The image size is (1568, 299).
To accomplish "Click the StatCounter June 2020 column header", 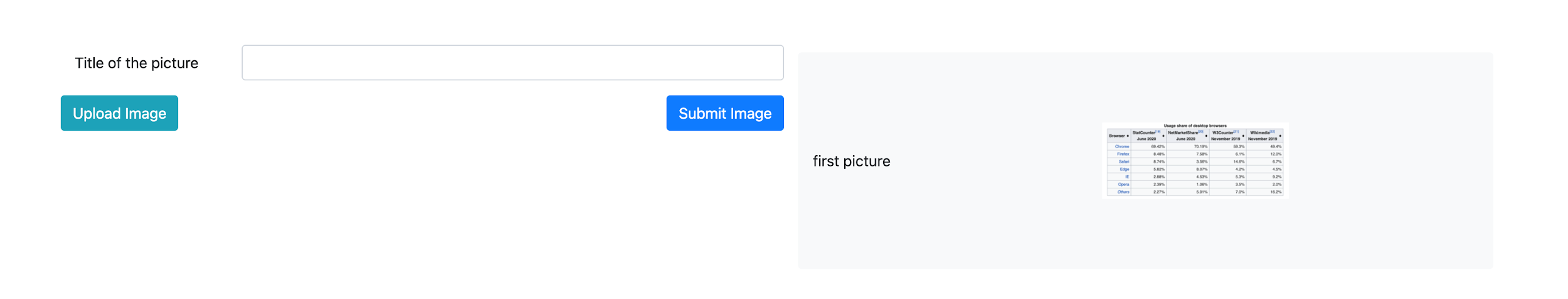I will point(1146,136).
